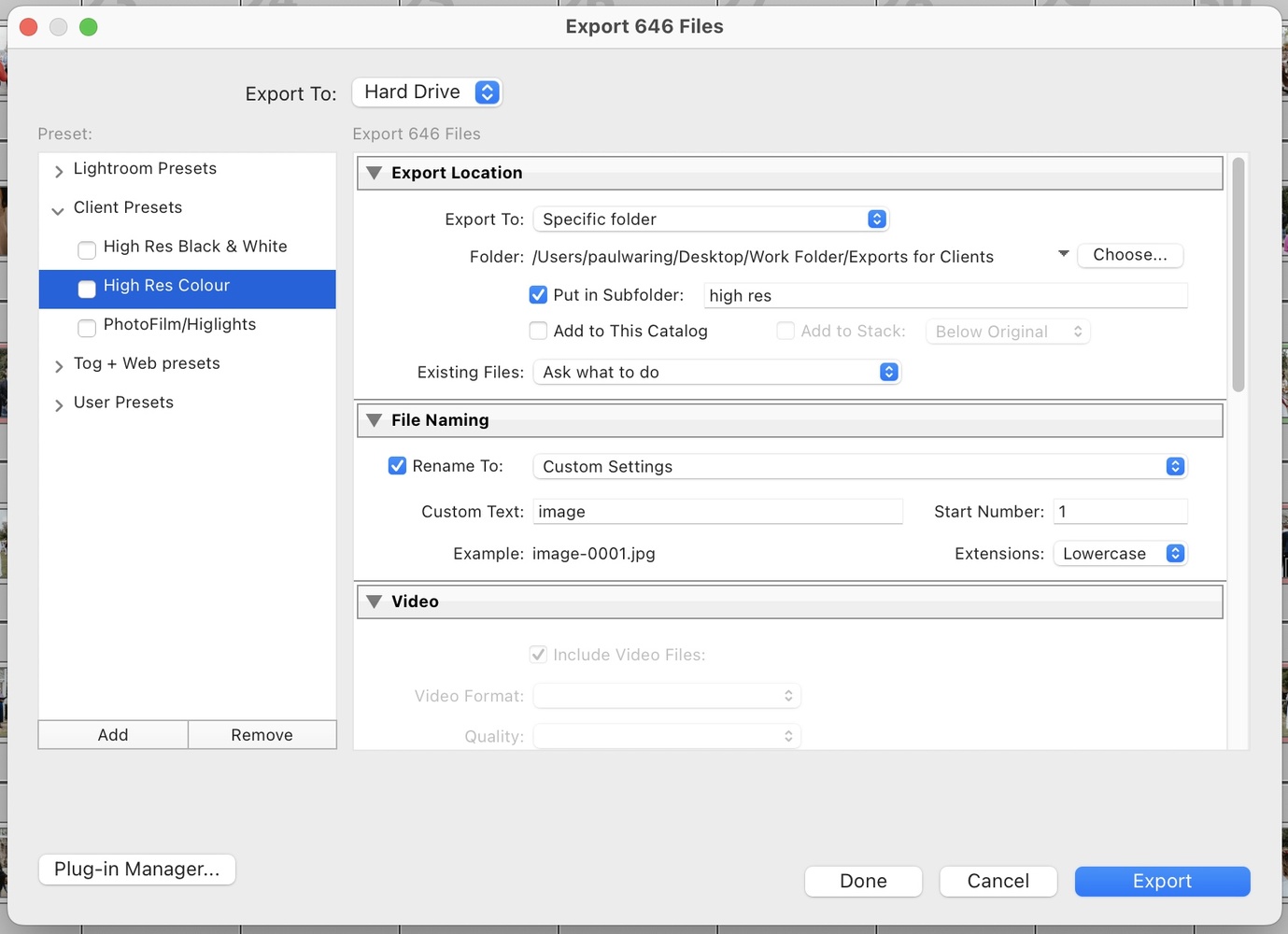This screenshot has width=1288, height=934.
Task: Open the Extensions Lowercase dropdown
Action: coord(1120,554)
